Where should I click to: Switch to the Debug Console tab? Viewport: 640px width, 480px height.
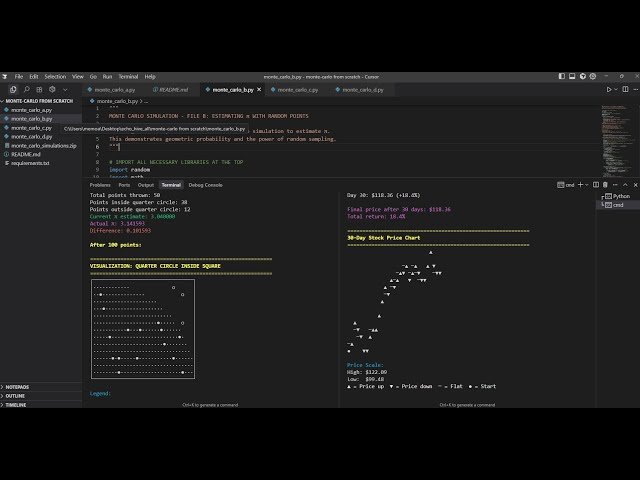pos(205,185)
